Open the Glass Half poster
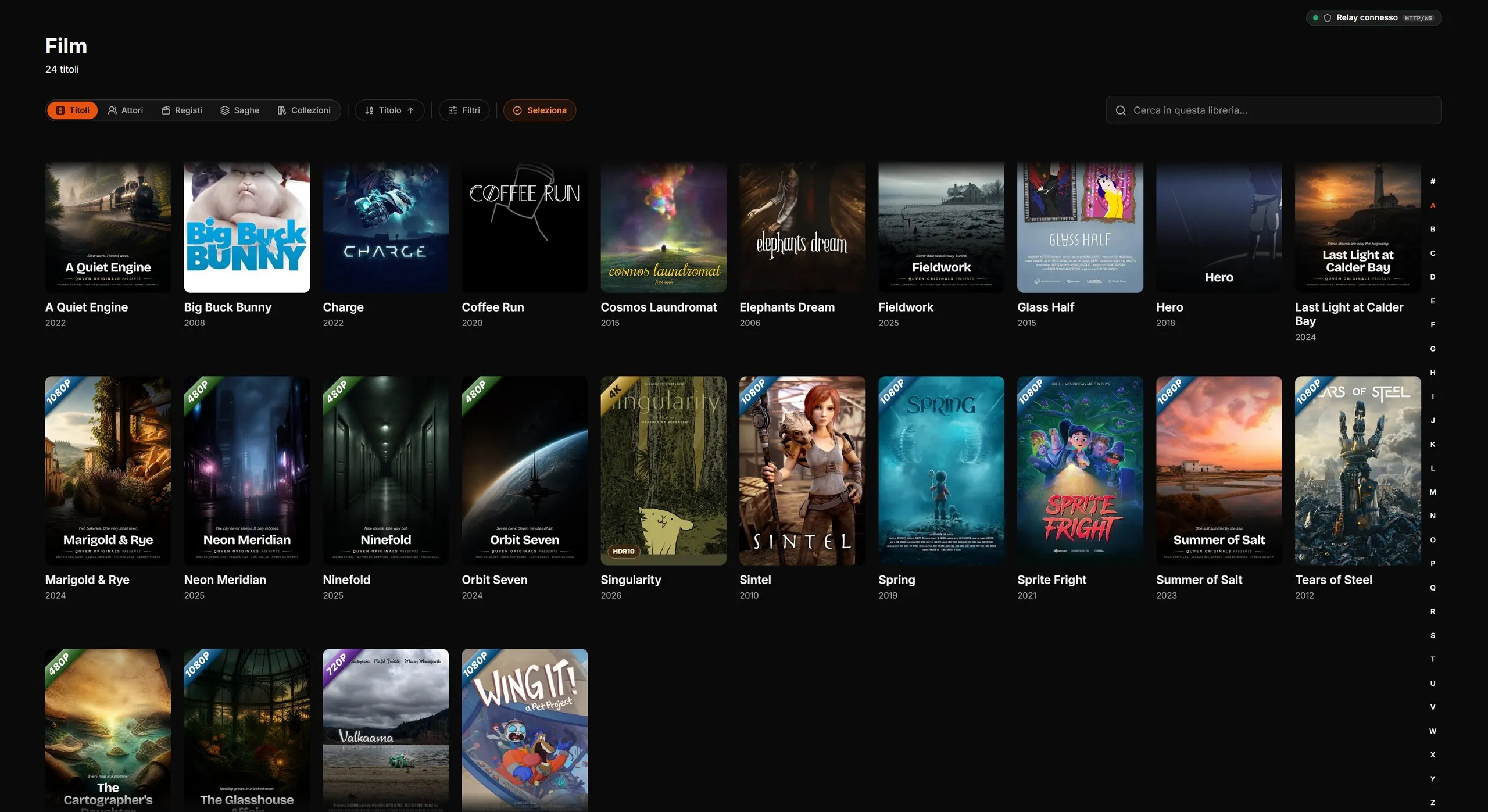This screenshot has height=812, width=1488. point(1080,227)
